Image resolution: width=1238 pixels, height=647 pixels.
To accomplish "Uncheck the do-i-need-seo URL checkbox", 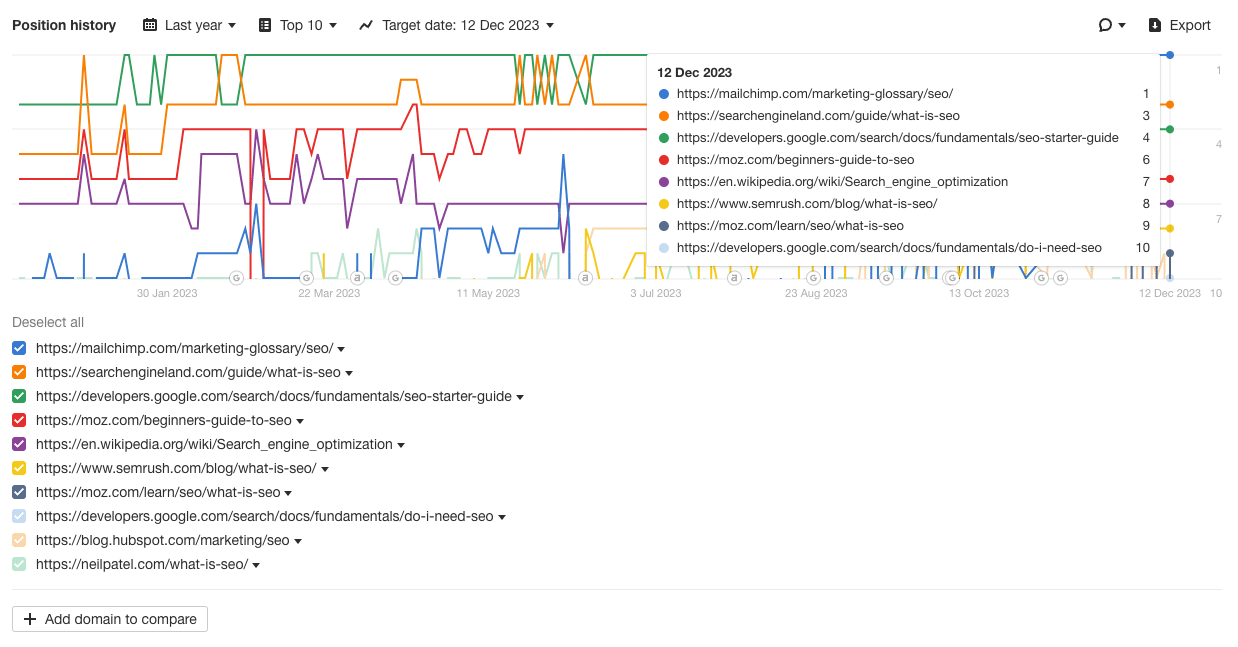I will [19, 516].
